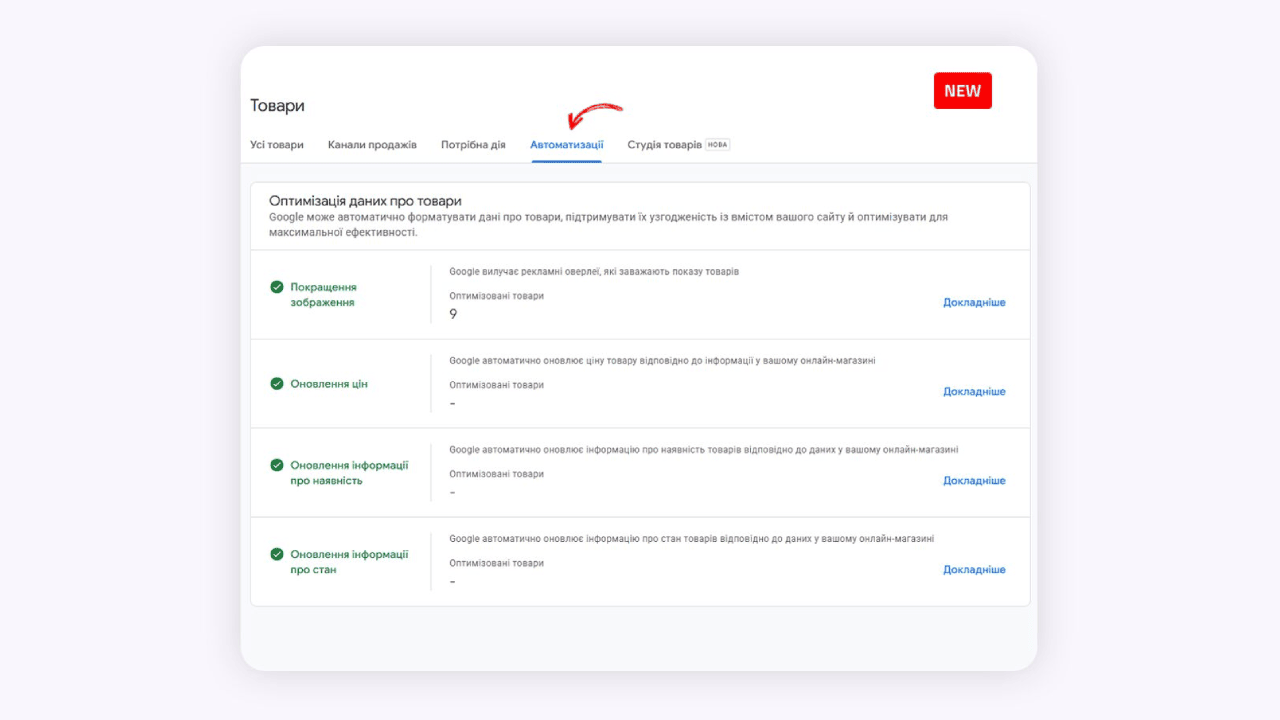Select the Оновлення цін label
1280x720 pixels.
point(329,384)
